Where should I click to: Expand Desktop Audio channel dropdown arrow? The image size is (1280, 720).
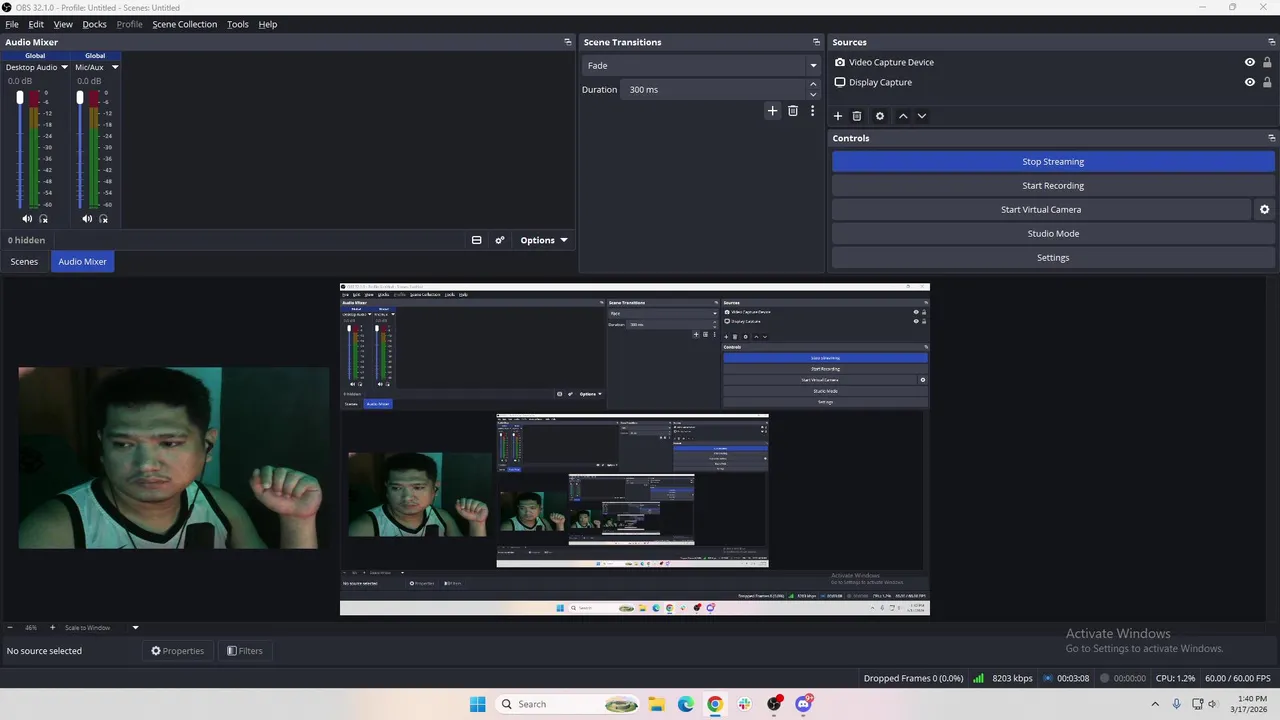(x=65, y=67)
